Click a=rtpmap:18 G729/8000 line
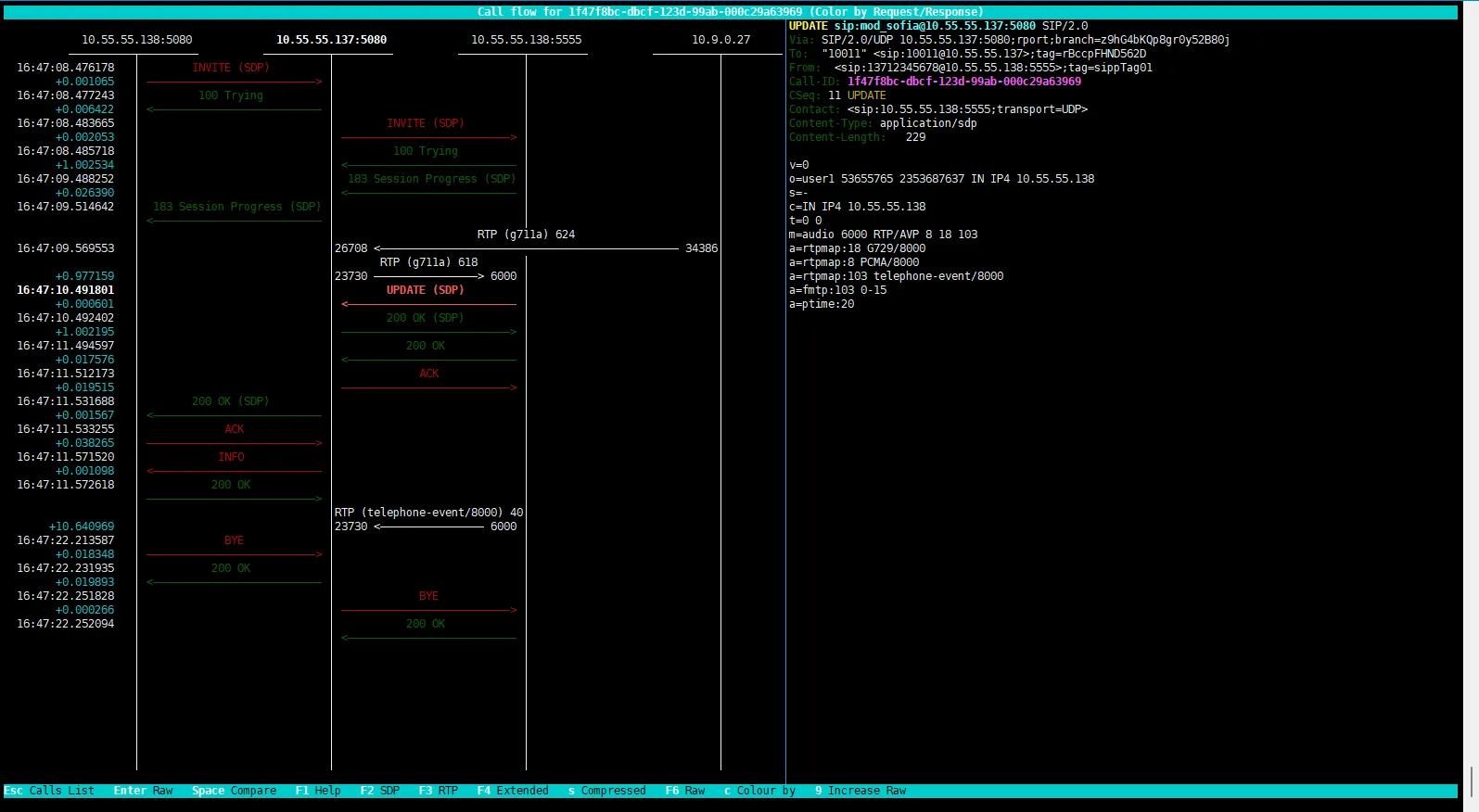Viewport: 1479px width, 812px height. [857, 248]
